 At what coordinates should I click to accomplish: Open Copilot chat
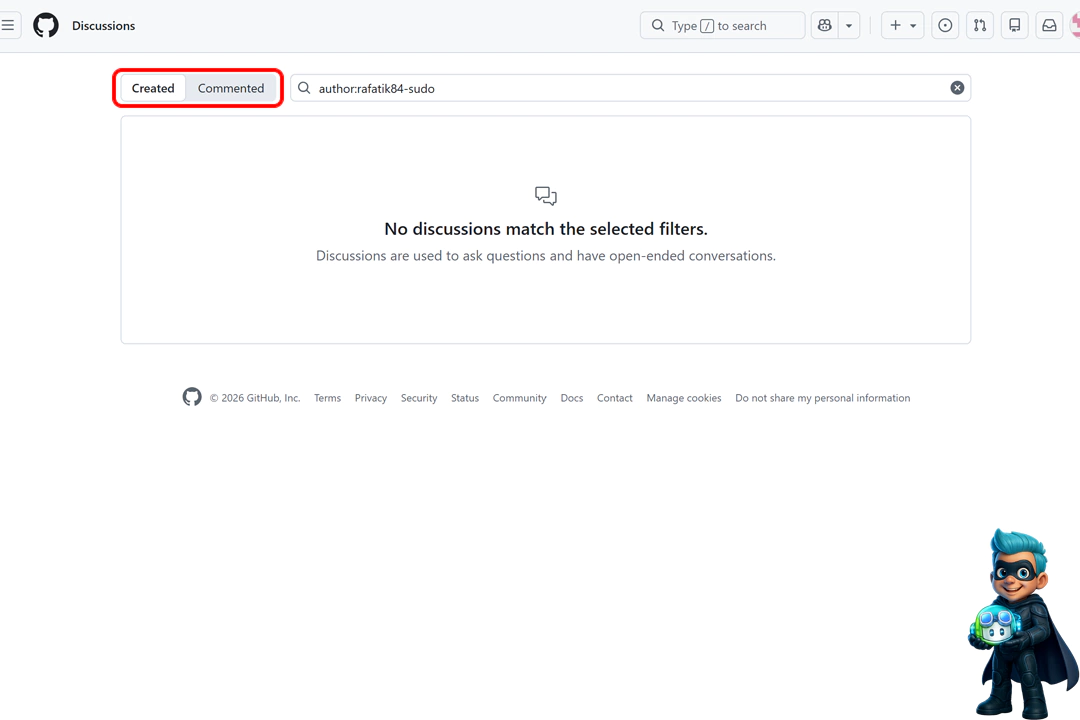[824, 25]
